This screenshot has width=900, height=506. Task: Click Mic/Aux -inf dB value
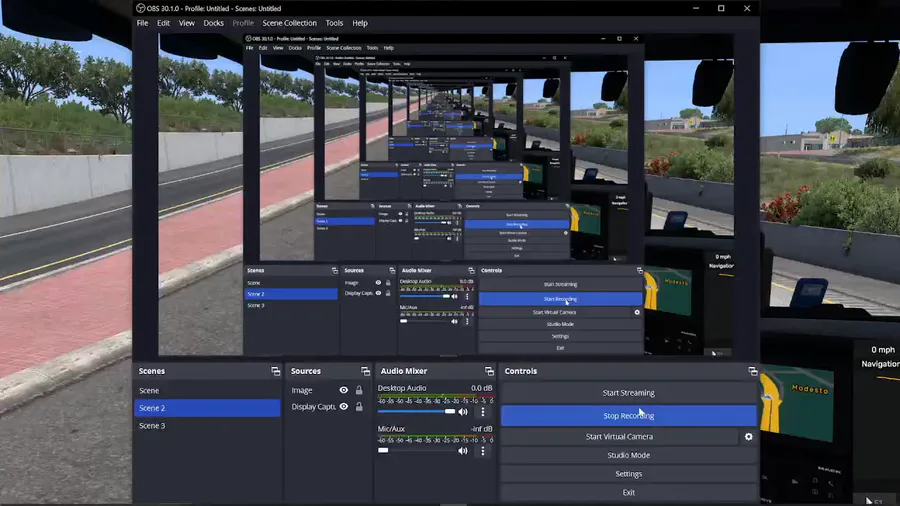tap(482, 429)
